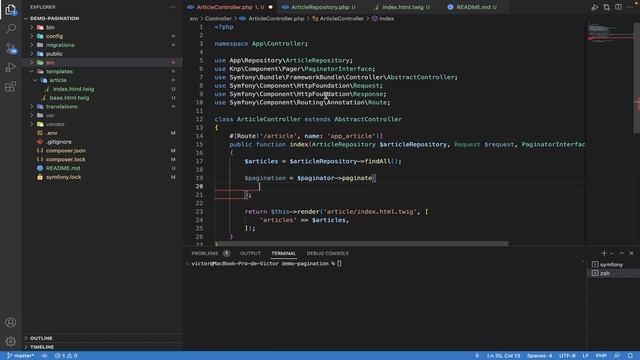Open index.html.twig in file tree
Viewport: 640px width, 360px height.
(73, 89)
